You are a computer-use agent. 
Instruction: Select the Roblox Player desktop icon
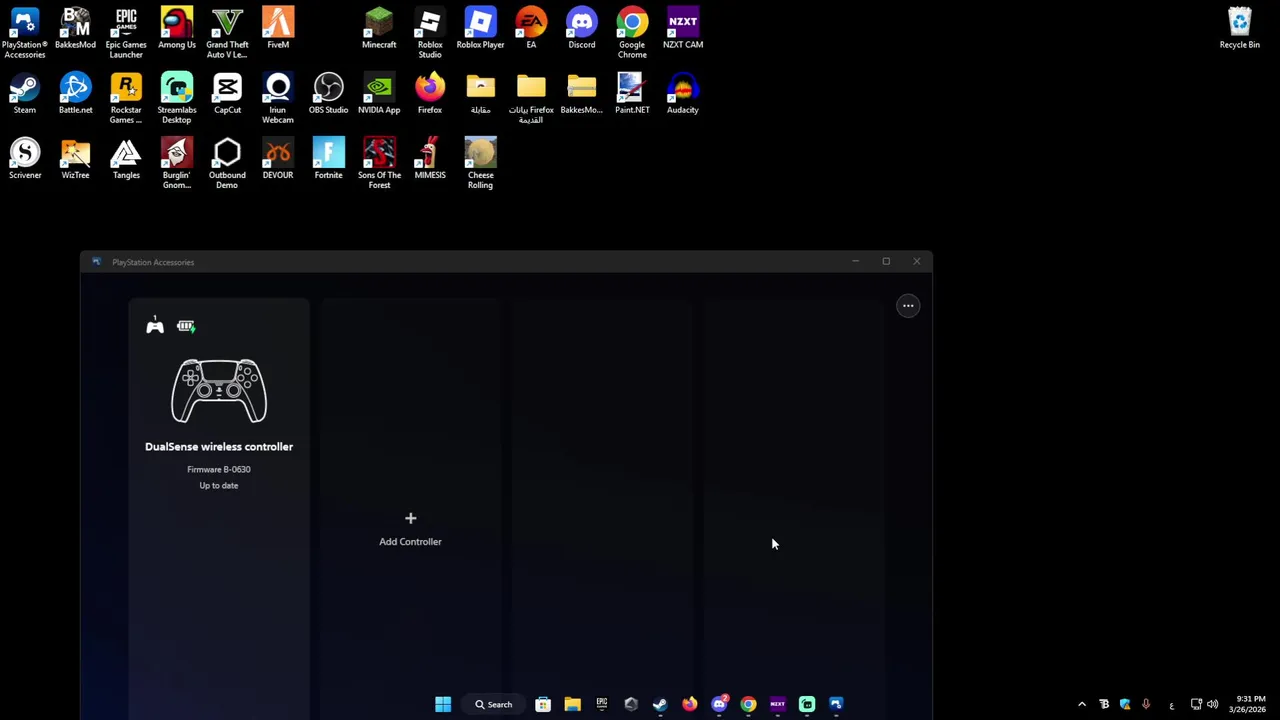(x=480, y=28)
